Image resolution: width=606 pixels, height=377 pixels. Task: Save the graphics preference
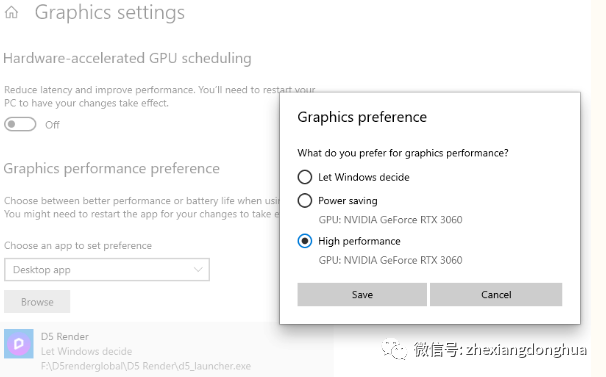pos(362,295)
